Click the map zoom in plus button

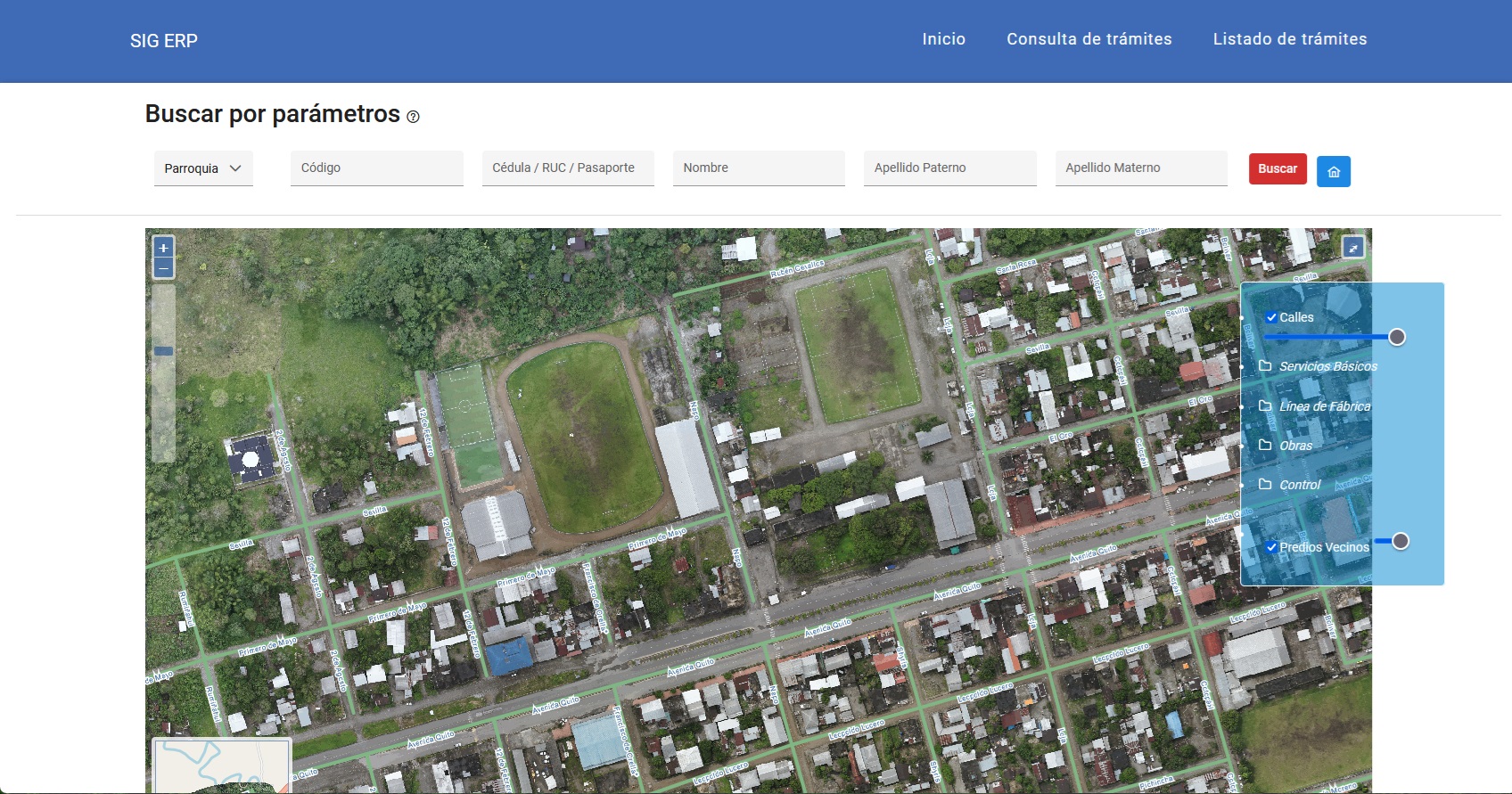coord(163,248)
